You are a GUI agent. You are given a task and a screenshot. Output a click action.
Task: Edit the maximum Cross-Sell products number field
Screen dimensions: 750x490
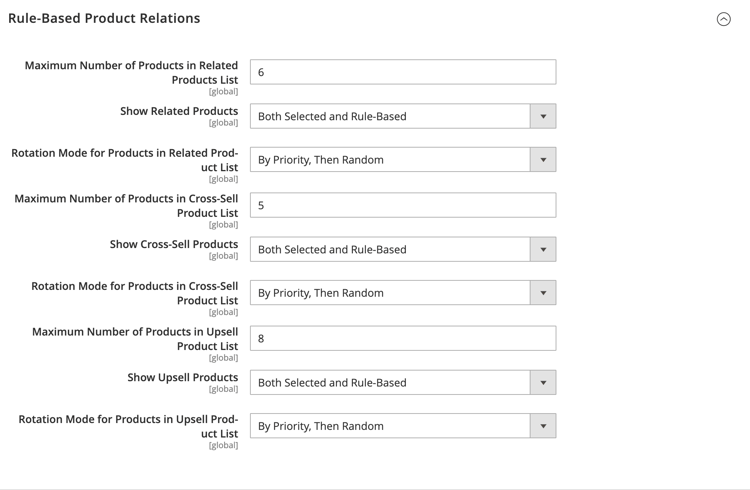click(x=403, y=205)
